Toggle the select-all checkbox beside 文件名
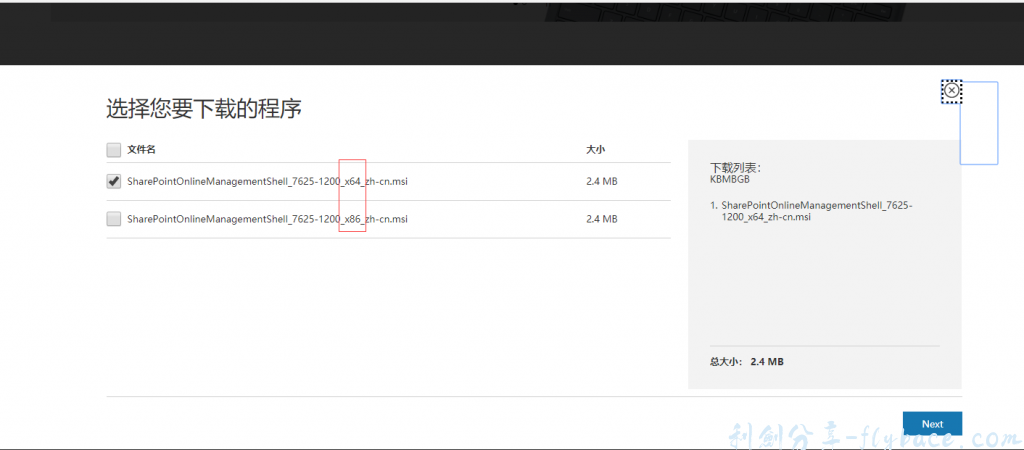1024x450 pixels. (x=113, y=150)
